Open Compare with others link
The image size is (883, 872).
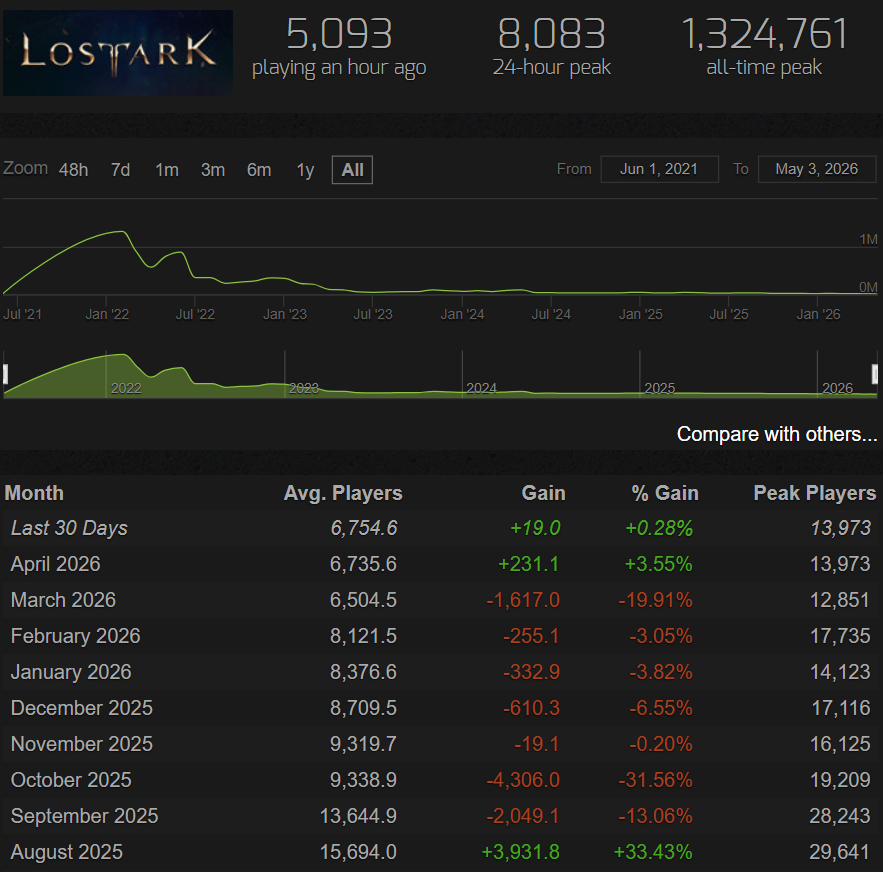[x=777, y=434]
